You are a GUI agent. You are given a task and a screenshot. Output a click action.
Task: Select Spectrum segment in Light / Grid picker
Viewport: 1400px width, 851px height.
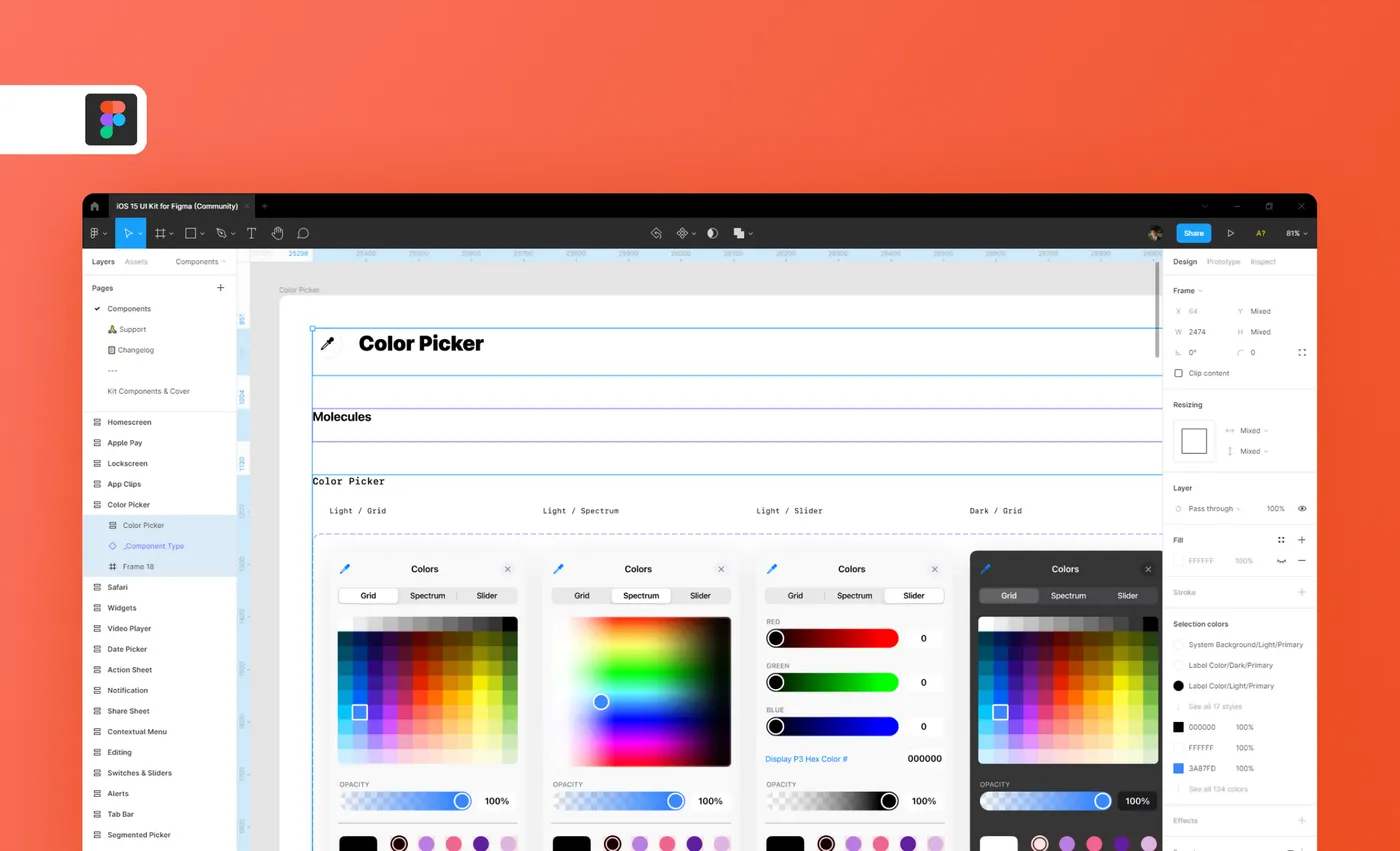[427, 596]
